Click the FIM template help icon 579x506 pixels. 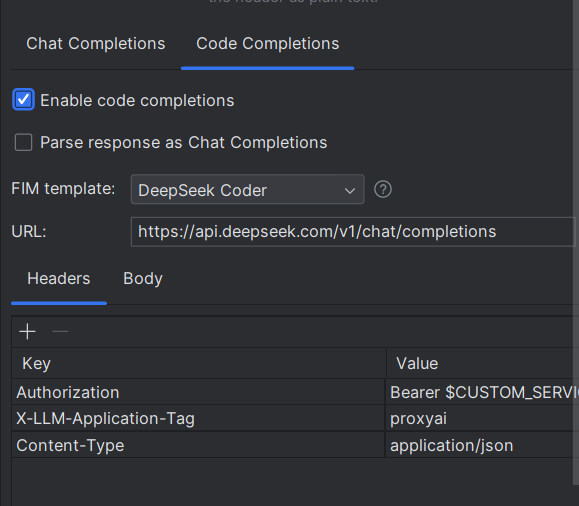tap(383, 189)
